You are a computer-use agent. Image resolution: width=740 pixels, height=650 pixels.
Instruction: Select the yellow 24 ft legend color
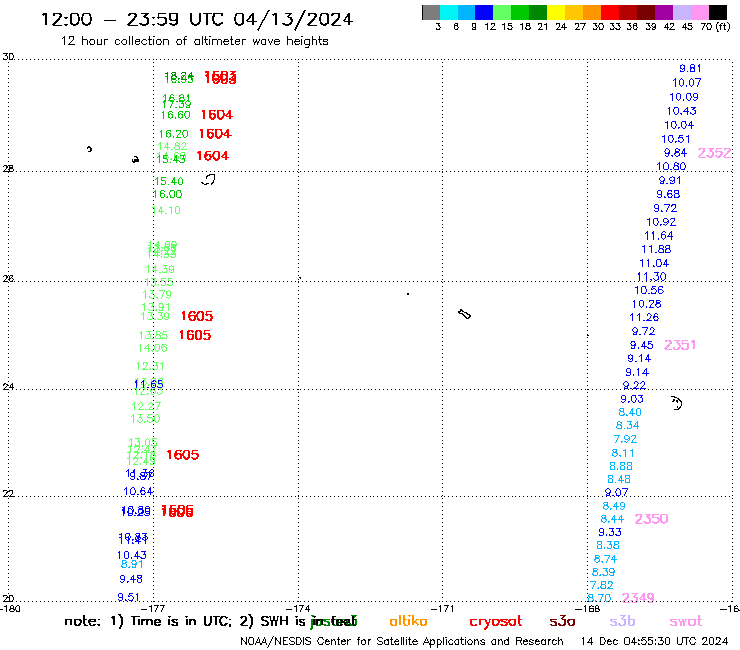point(556,12)
